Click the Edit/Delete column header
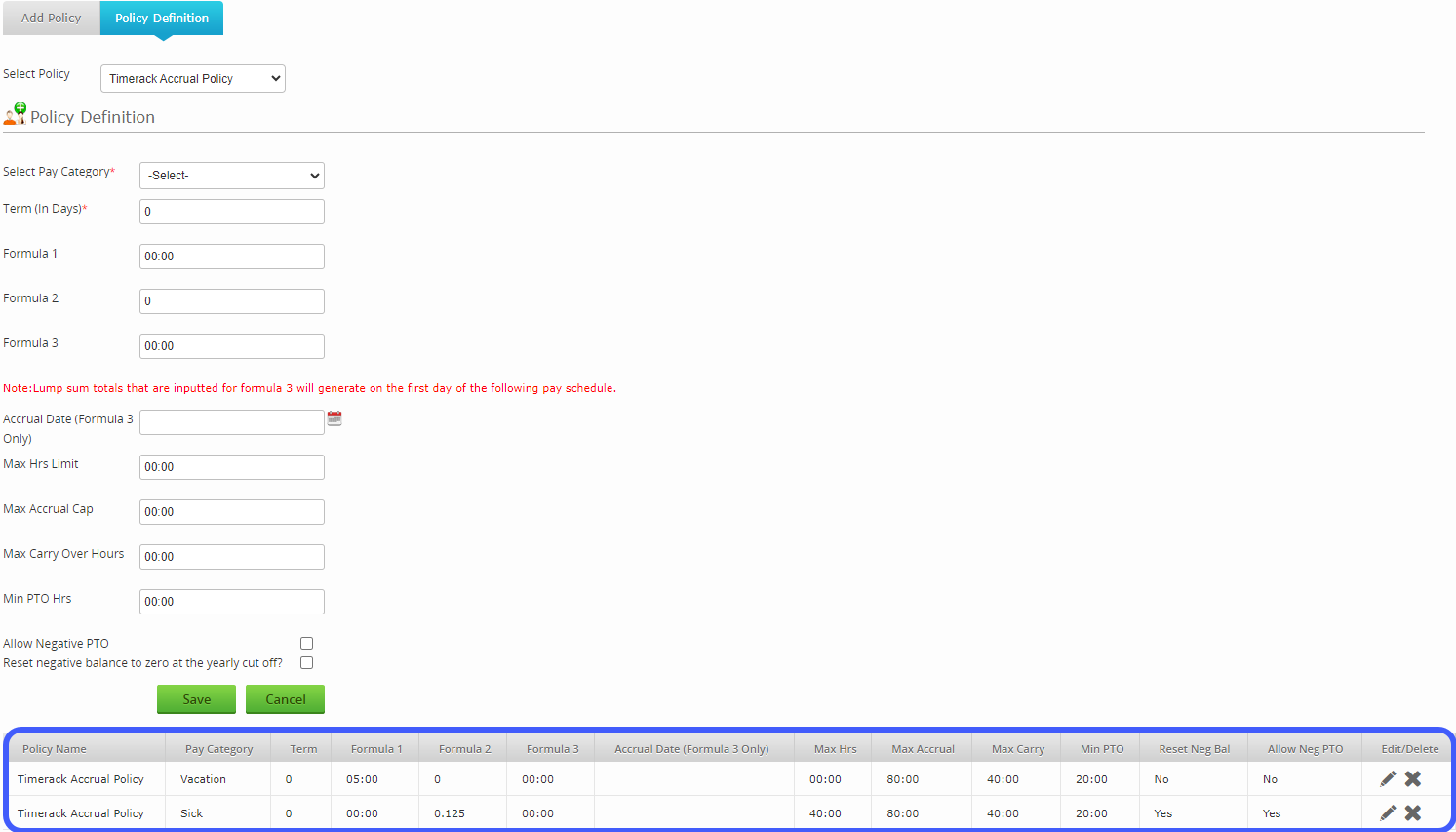The width and height of the screenshot is (1456, 832). (1410, 749)
